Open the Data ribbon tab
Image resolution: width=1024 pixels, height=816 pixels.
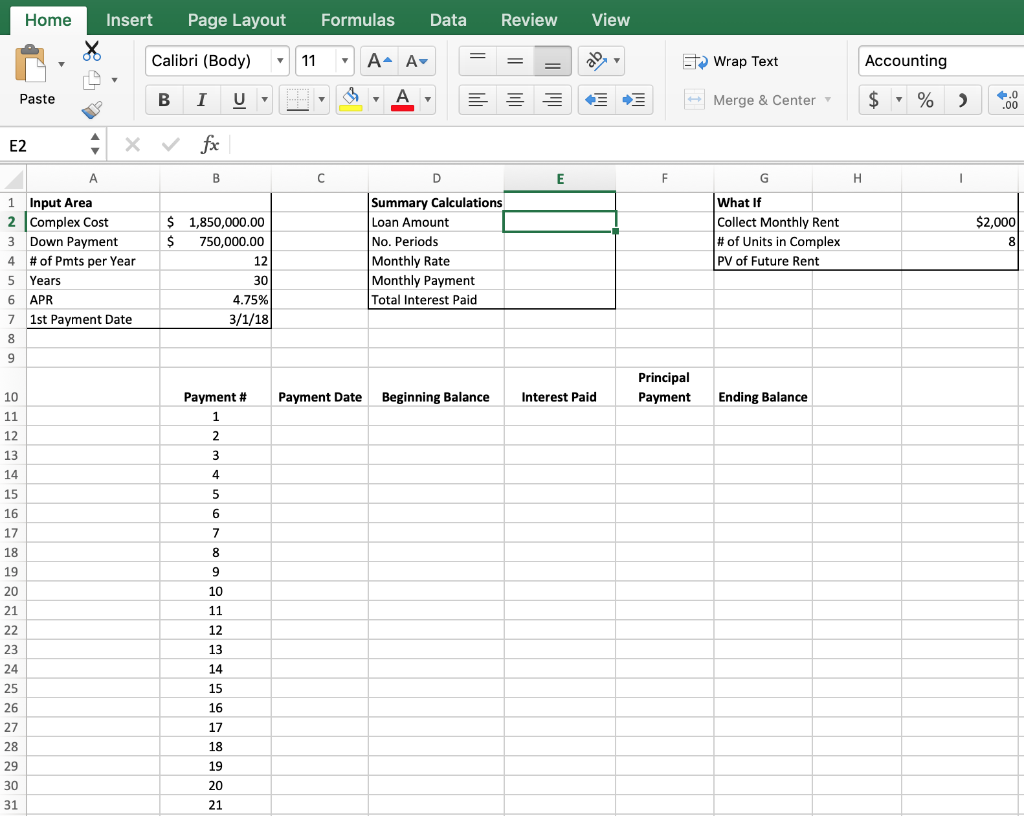[x=447, y=19]
